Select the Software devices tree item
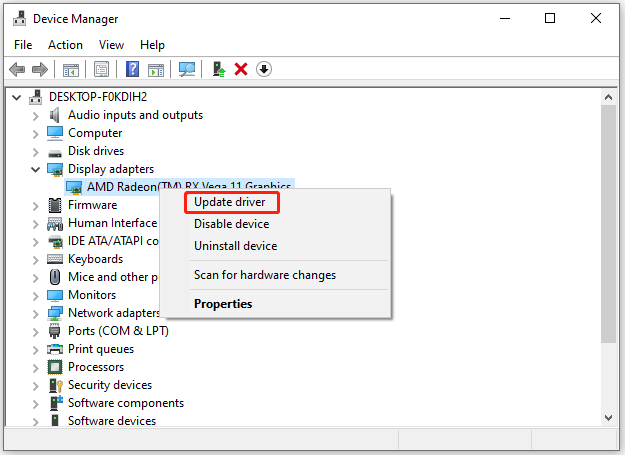This screenshot has width=625, height=455. click(x=112, y=421)
